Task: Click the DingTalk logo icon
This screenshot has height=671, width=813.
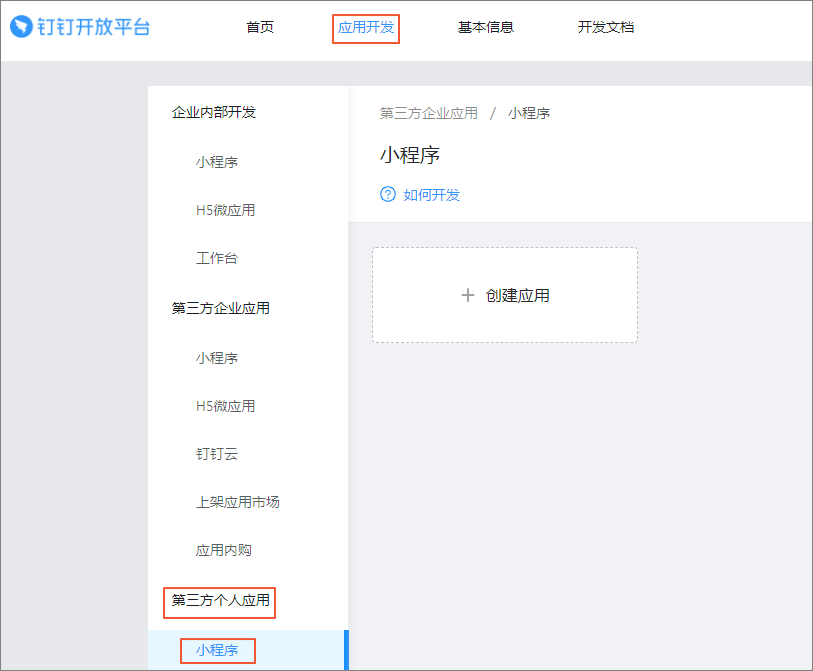Action: point(21,26)
